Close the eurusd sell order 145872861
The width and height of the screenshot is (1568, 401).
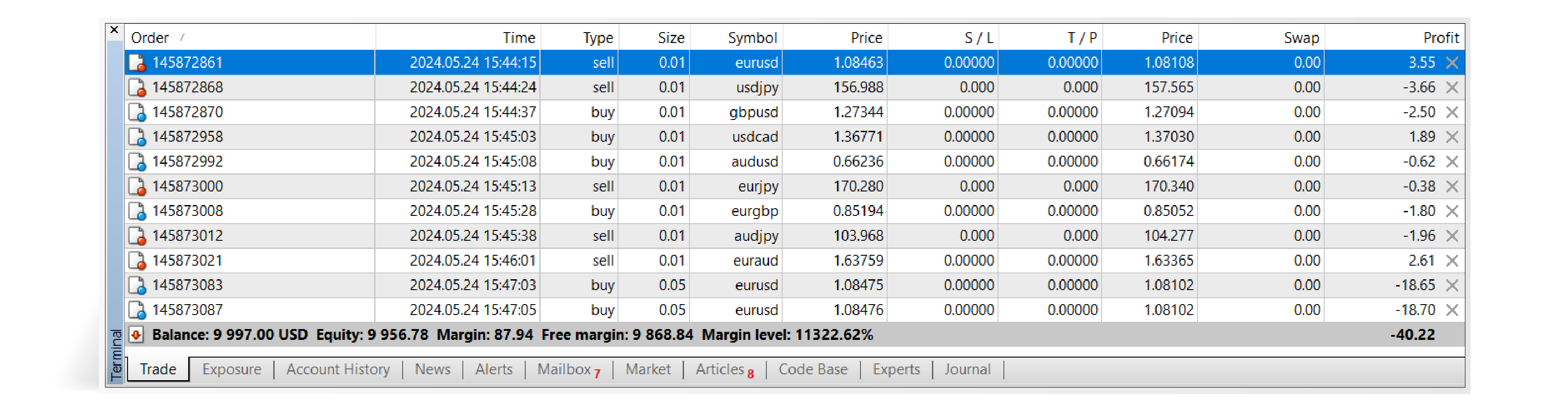(x=1452, y=63)
